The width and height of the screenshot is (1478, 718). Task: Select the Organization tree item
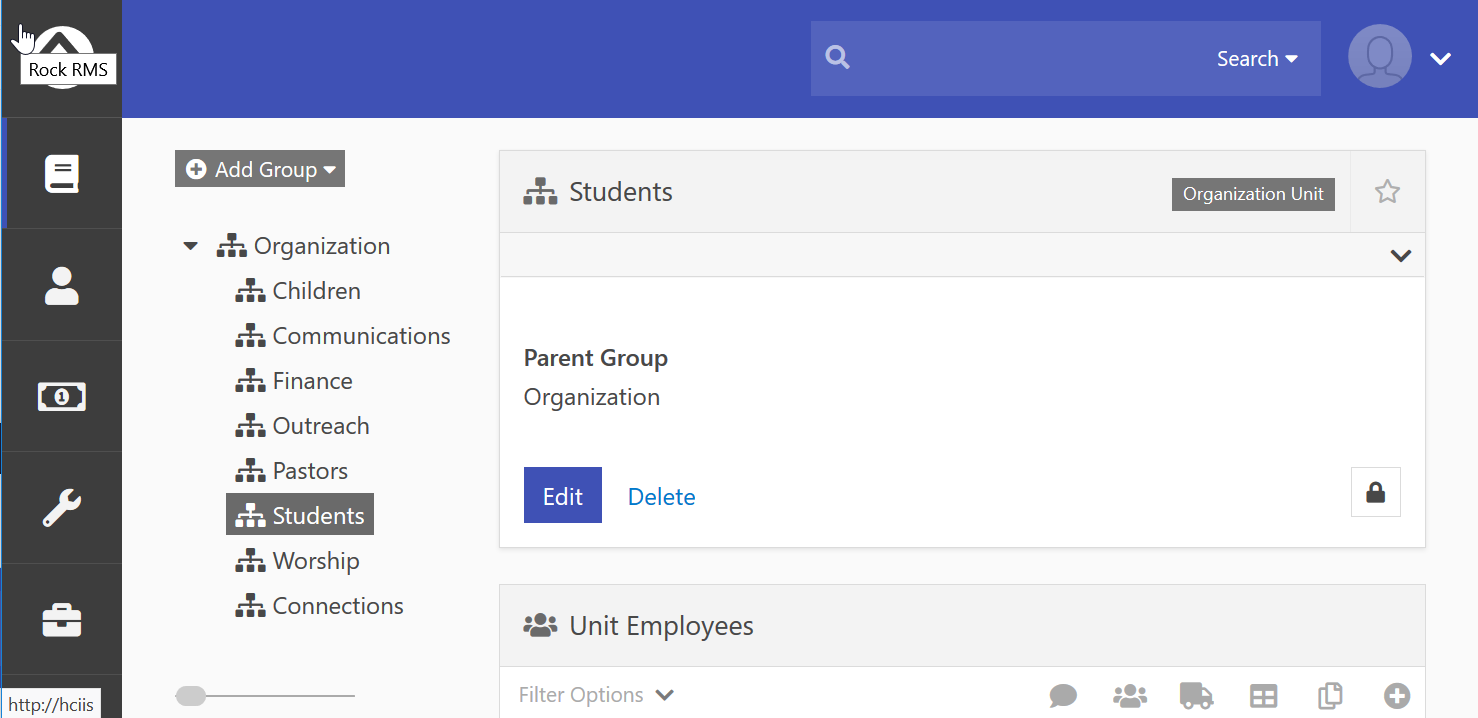[304, 246]
